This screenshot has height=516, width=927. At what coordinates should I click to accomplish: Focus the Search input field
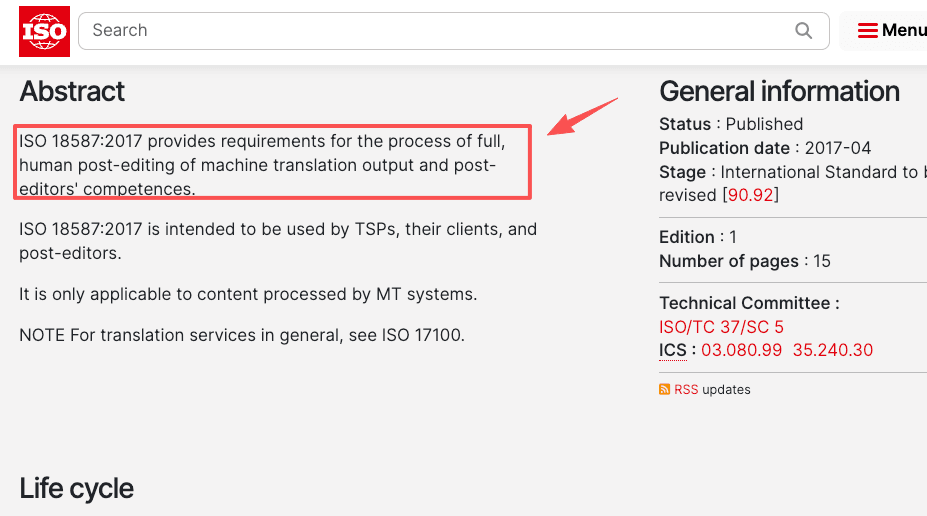[x=453, y=31]
